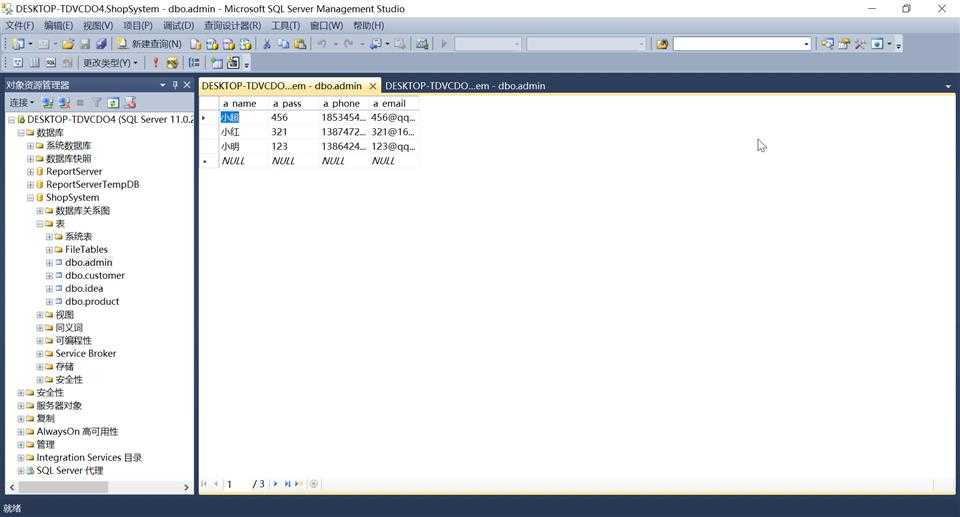Show the SQL pane icon
Viewport: 960px width, 517px height.
pyautogui.click(x=51, y=62)
